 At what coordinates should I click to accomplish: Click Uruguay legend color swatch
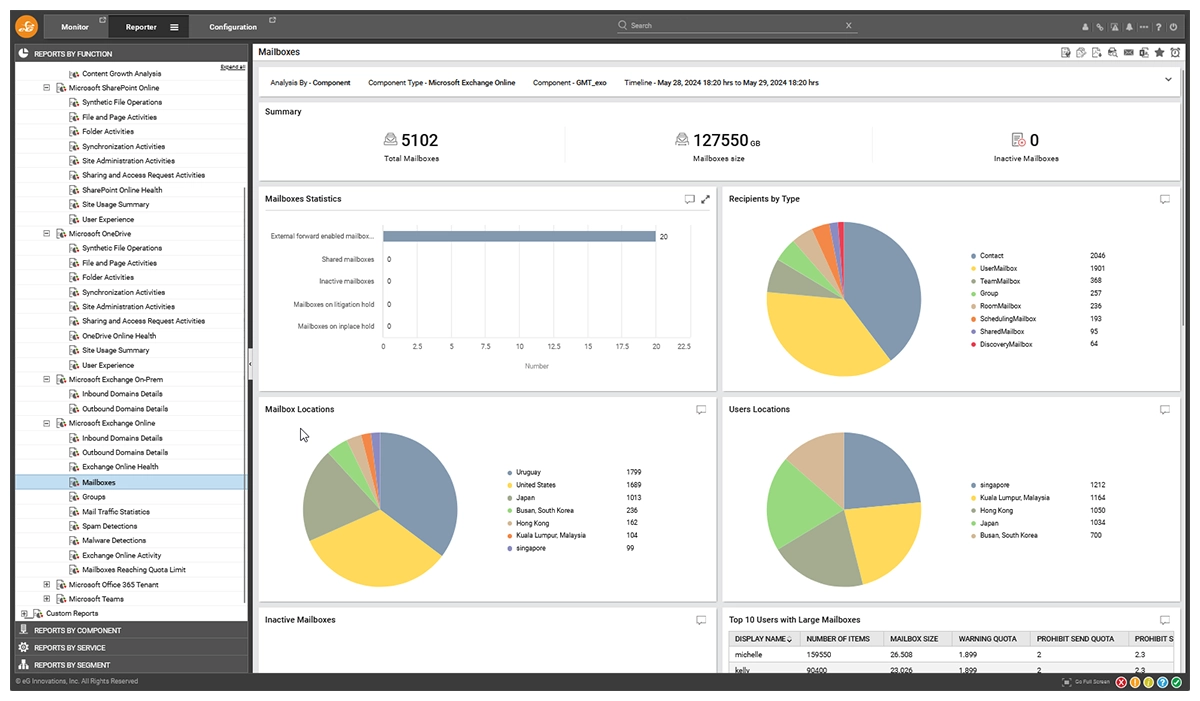pos(509,472)
